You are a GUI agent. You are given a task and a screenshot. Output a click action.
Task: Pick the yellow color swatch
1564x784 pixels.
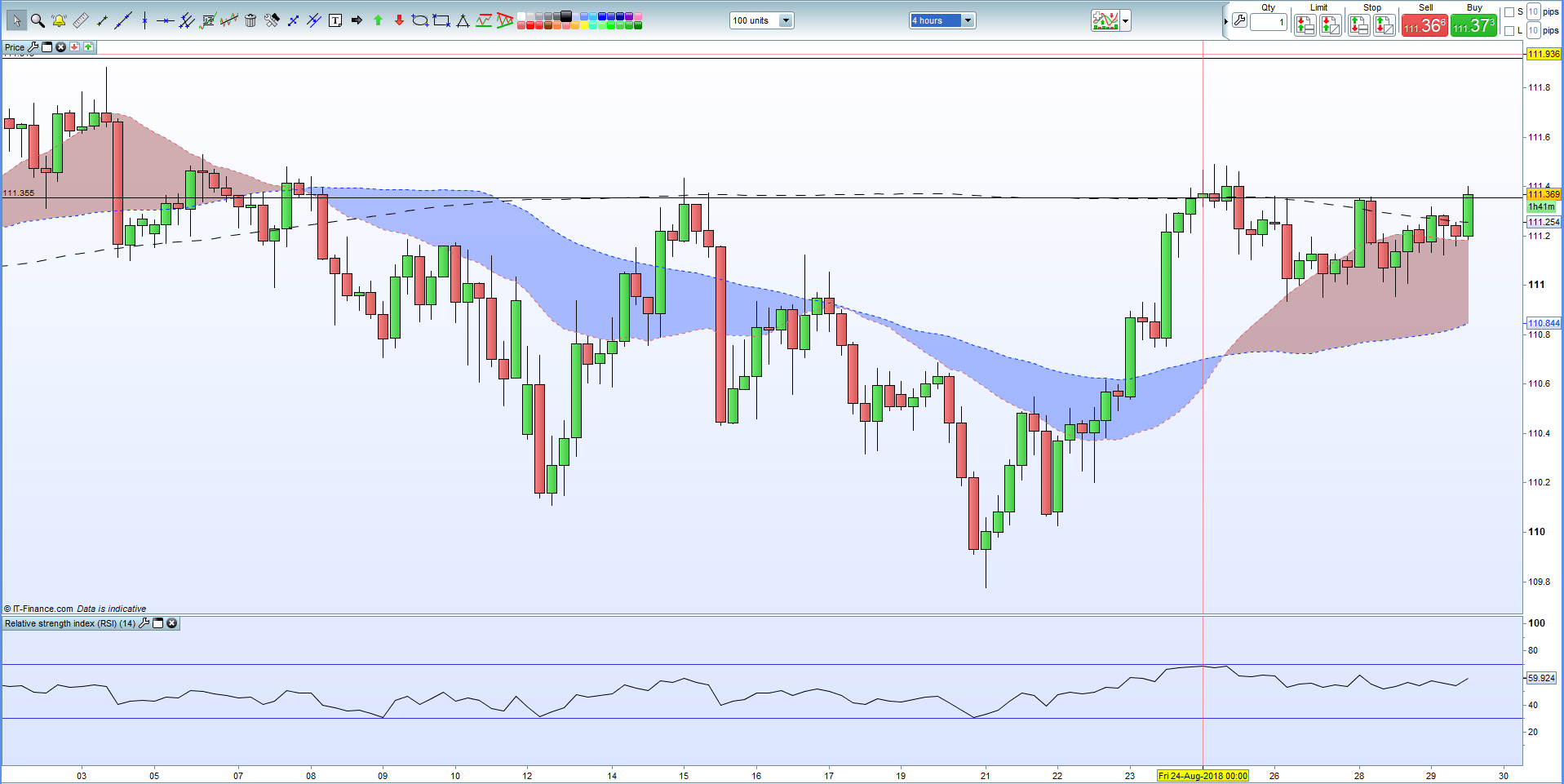coord(583,24)
